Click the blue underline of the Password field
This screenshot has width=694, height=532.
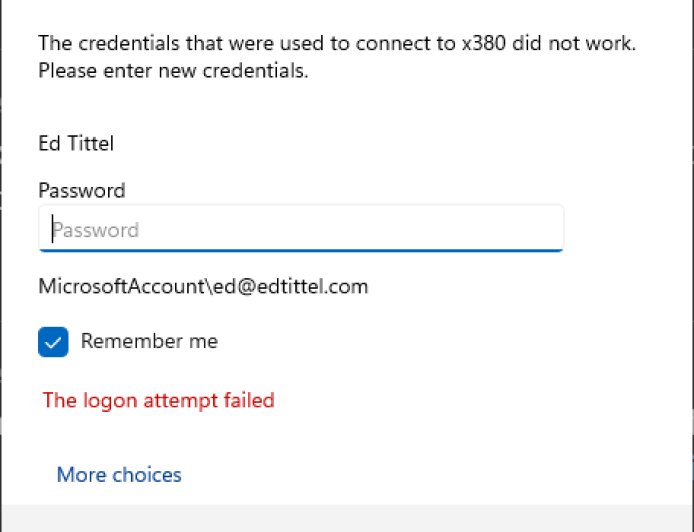coord(300,250)
